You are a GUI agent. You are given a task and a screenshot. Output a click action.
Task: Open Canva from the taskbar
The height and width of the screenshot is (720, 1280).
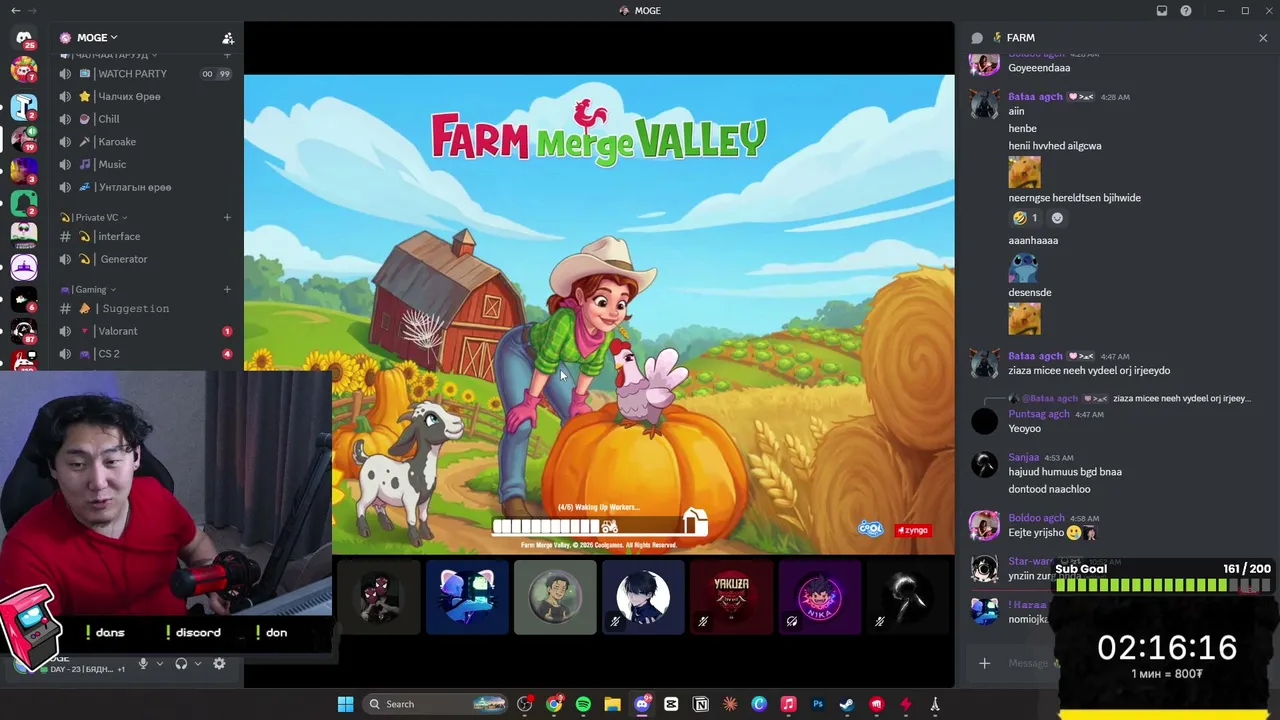pos(759,704)
